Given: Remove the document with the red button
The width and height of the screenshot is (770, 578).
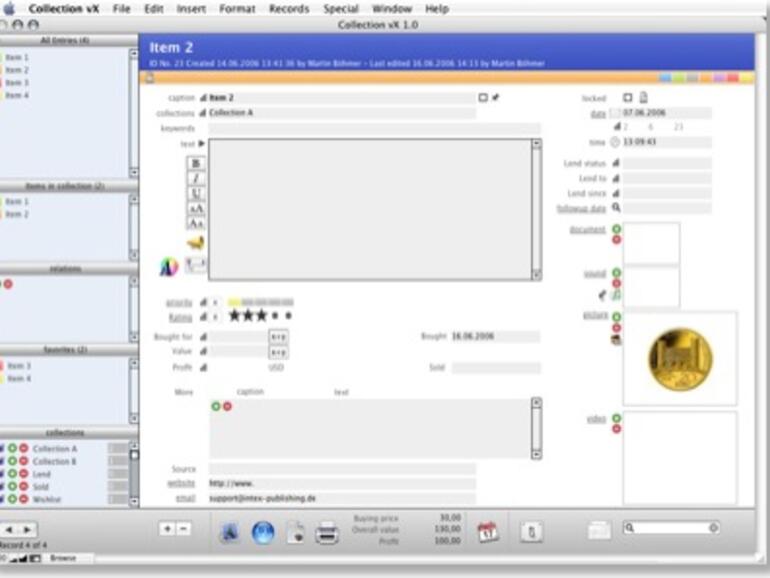Looking at the screenshot, I should point(616,240).
